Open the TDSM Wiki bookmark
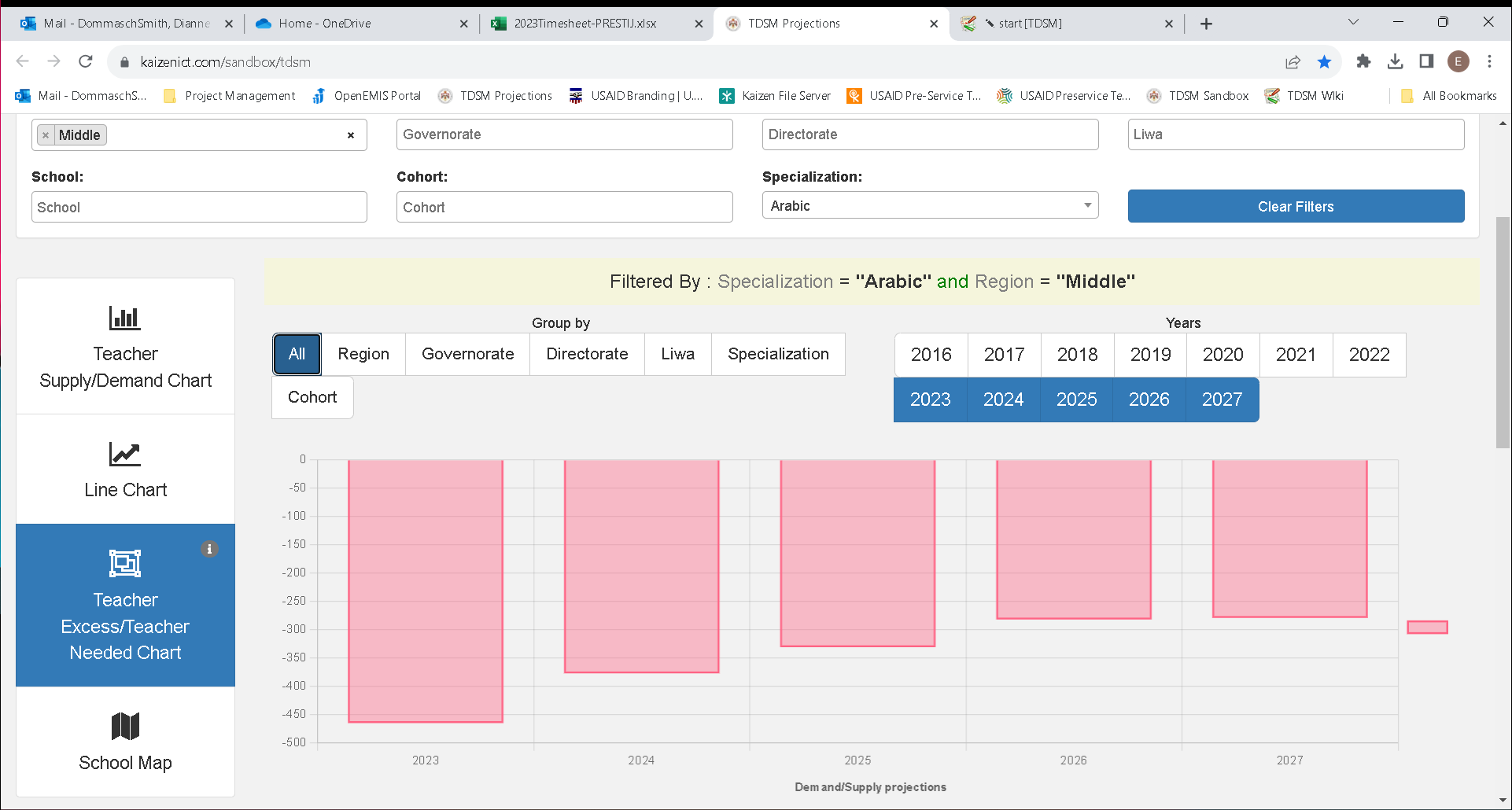This screenshot has width=1512, height=810. click(x=1304, y=96)
